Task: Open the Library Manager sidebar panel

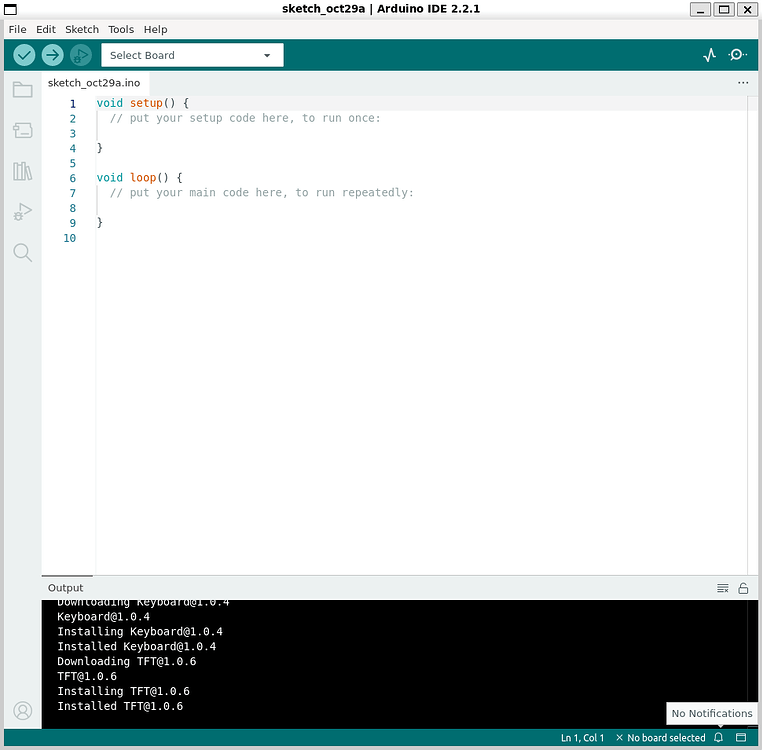Action: (22, 171)
